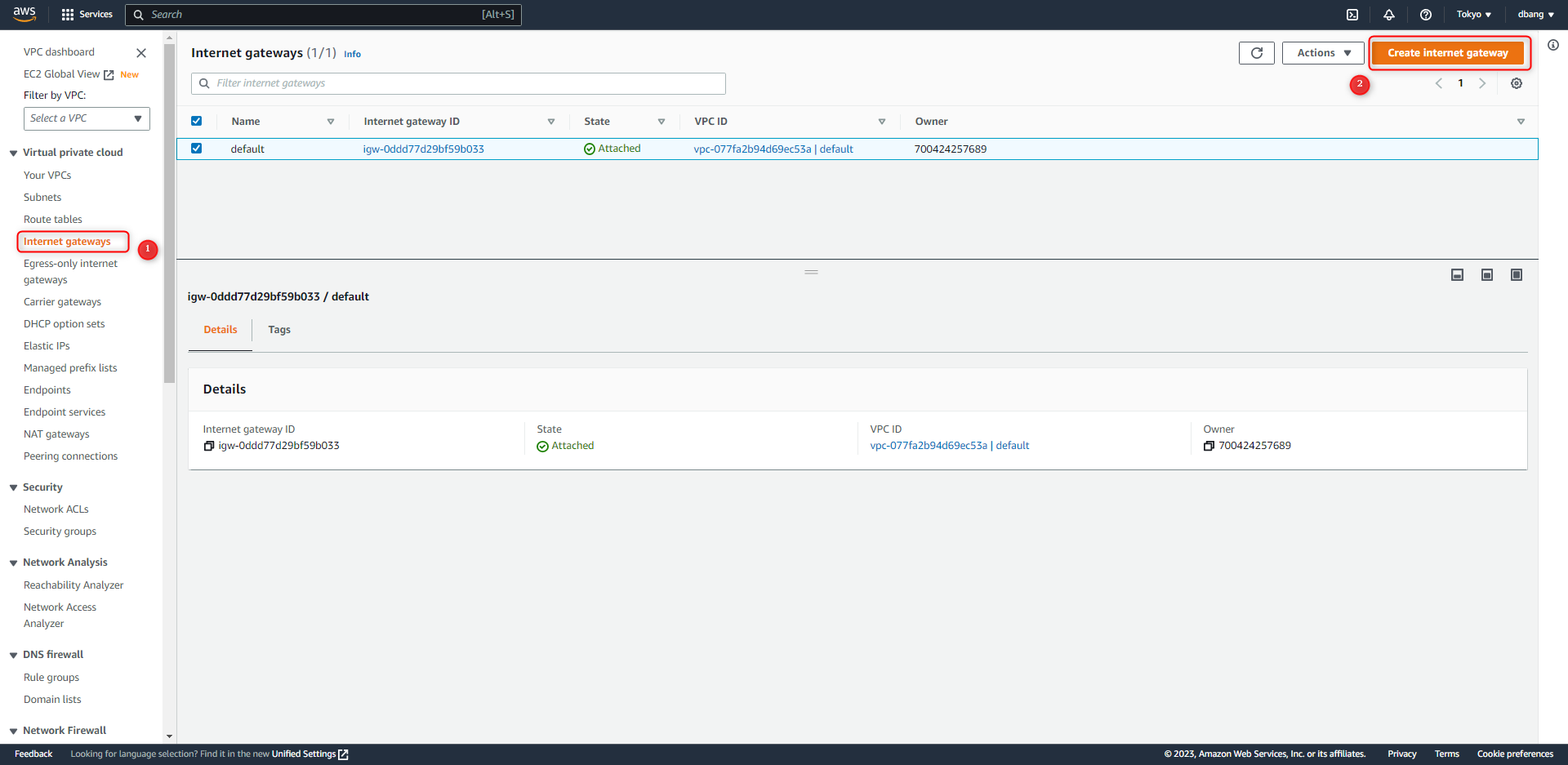Open EC2 Global View external link
Screen dimensions: 1568x765
click(x=69, y=74)
